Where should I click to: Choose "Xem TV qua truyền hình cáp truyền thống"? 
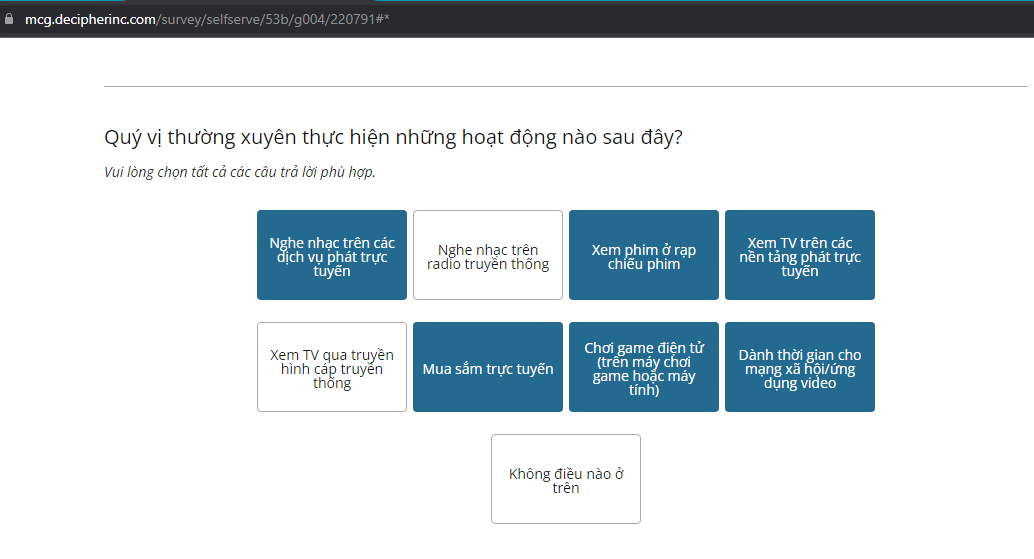click(332, 367)
